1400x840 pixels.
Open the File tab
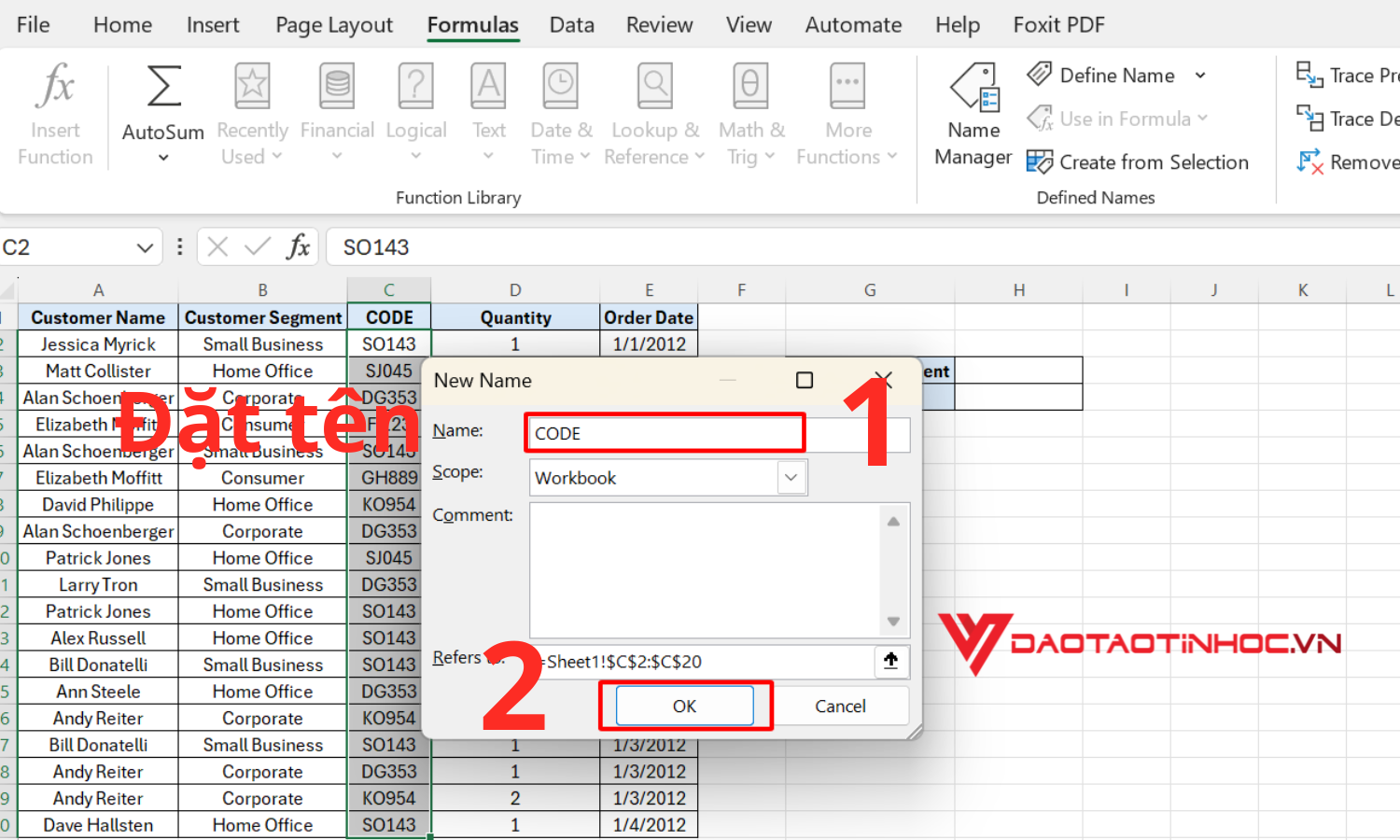coord(34,25)
